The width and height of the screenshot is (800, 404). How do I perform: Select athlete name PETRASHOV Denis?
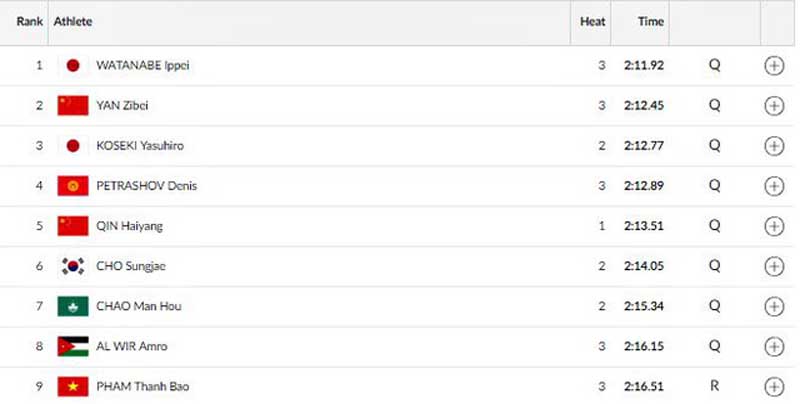[x=146, y=186]
